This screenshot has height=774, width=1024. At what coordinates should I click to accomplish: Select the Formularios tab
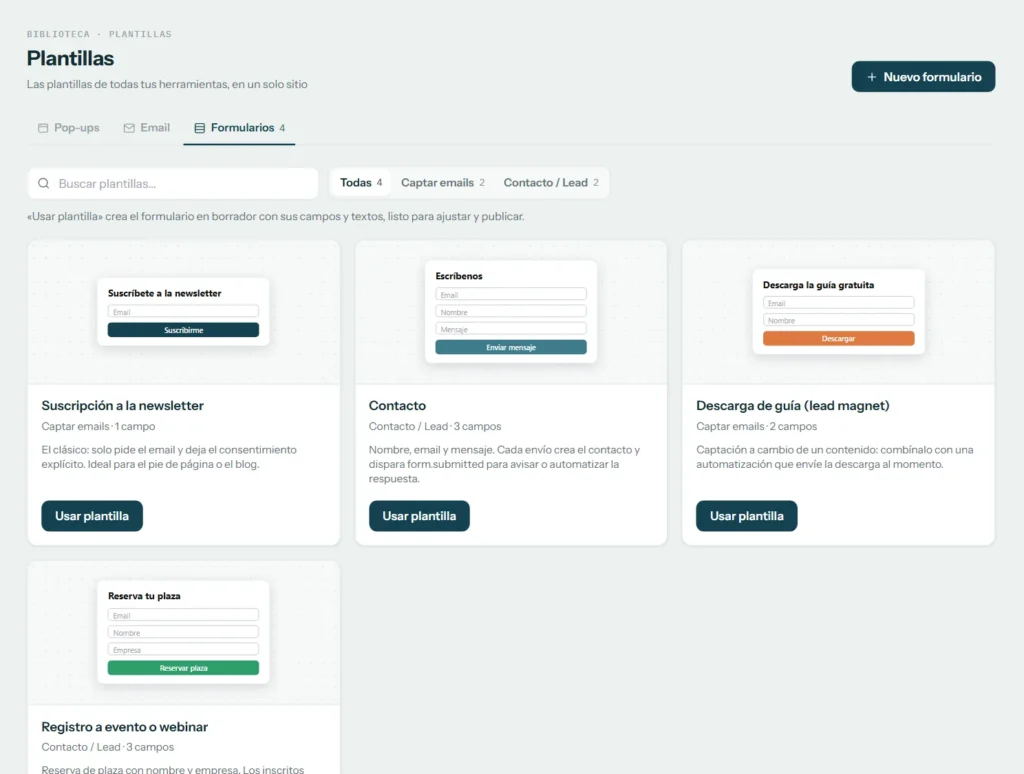239,128
